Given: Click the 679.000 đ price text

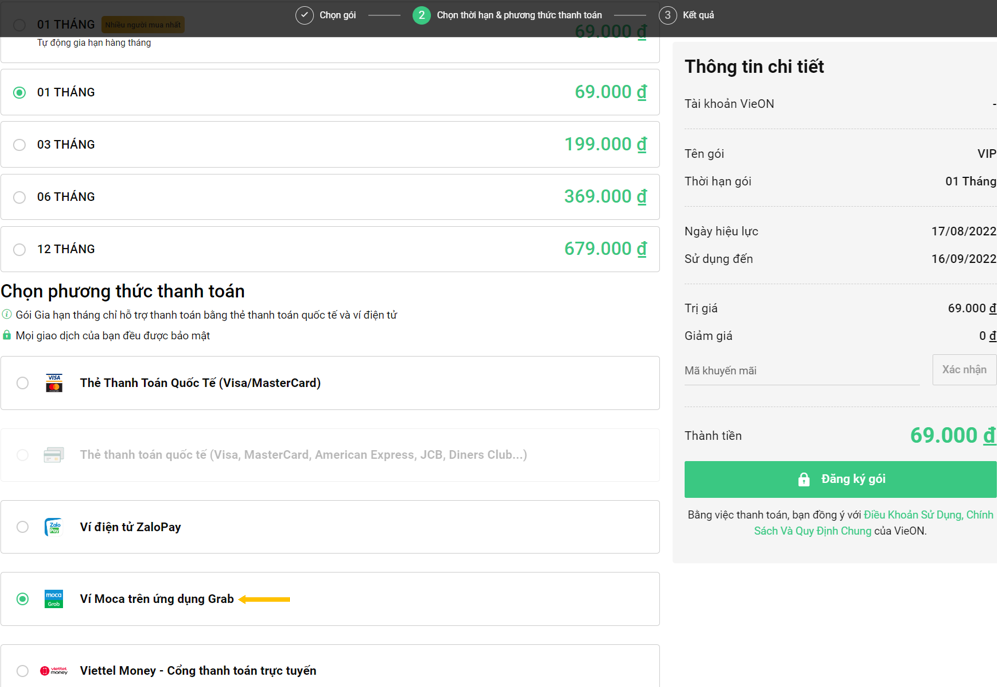Looking at the screenshot, I should pos(605,249).
